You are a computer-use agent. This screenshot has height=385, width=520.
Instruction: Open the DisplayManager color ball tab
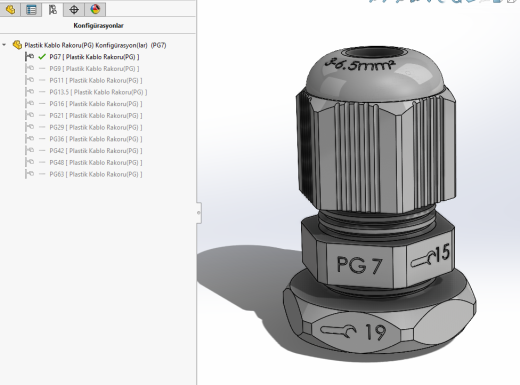coord(95,9)
